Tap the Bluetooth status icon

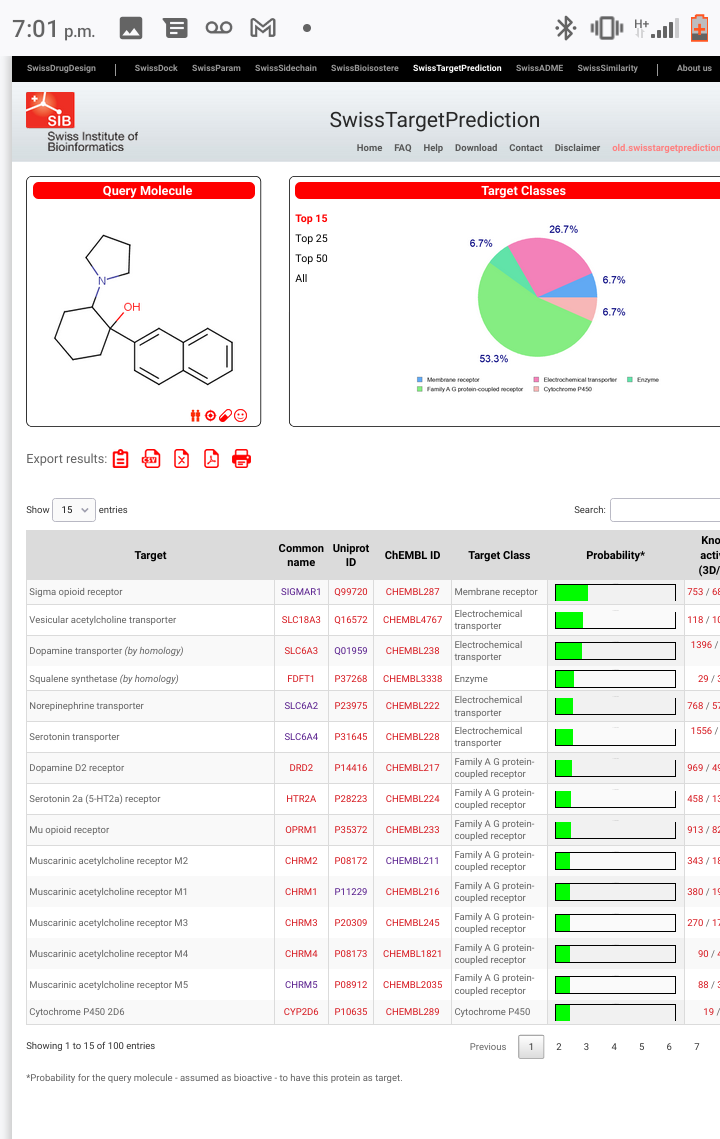[565, 28]
